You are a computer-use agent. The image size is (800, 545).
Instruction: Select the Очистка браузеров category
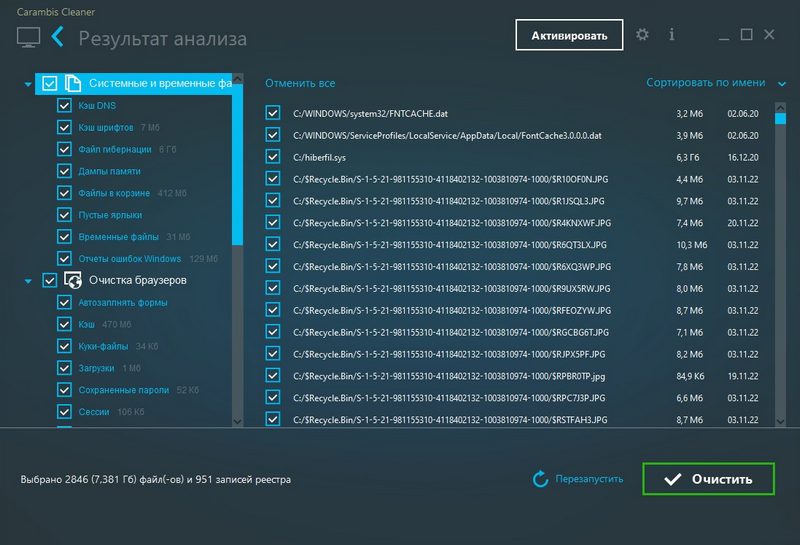point(138,280)
